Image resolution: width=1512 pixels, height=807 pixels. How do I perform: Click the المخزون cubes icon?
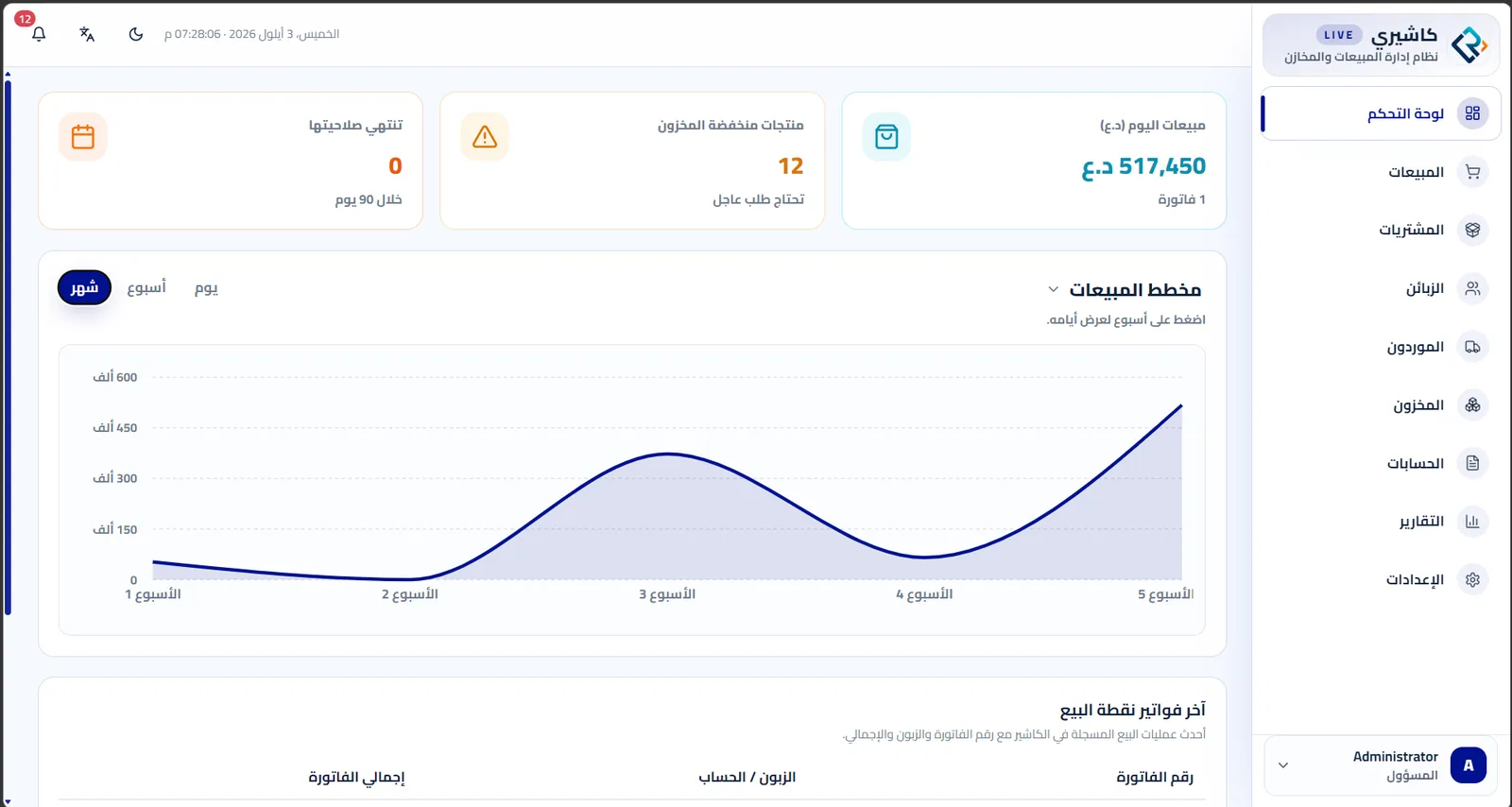[1472, 405]
